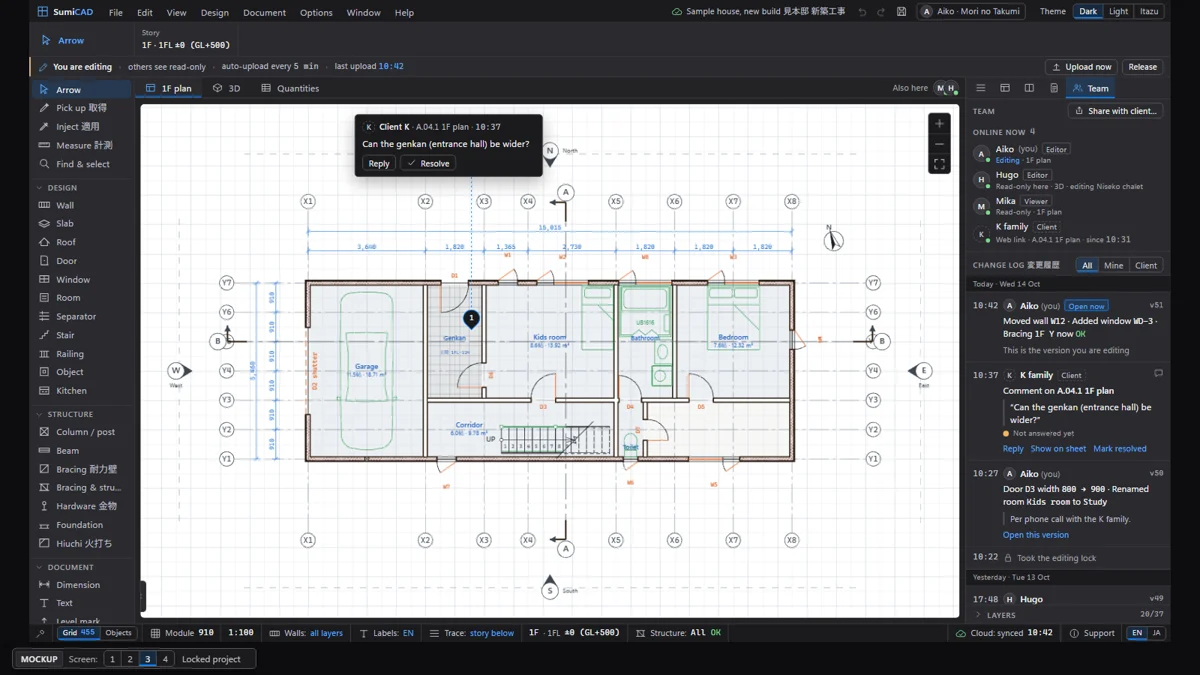
Task: Switch theme to Light
Action: tap(1118, 12)
